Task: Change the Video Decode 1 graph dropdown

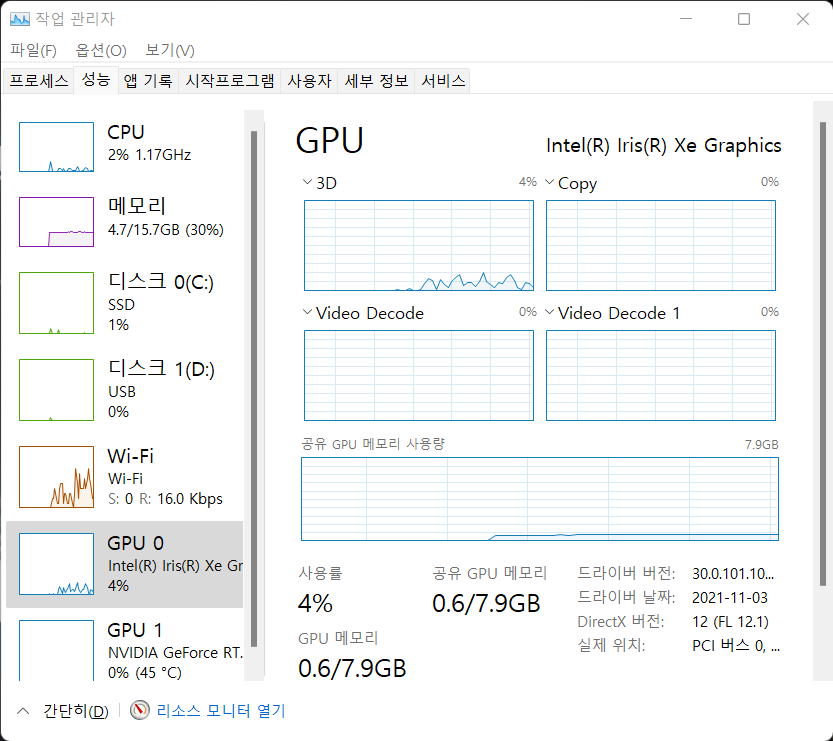Action: [x=549, y=313]
